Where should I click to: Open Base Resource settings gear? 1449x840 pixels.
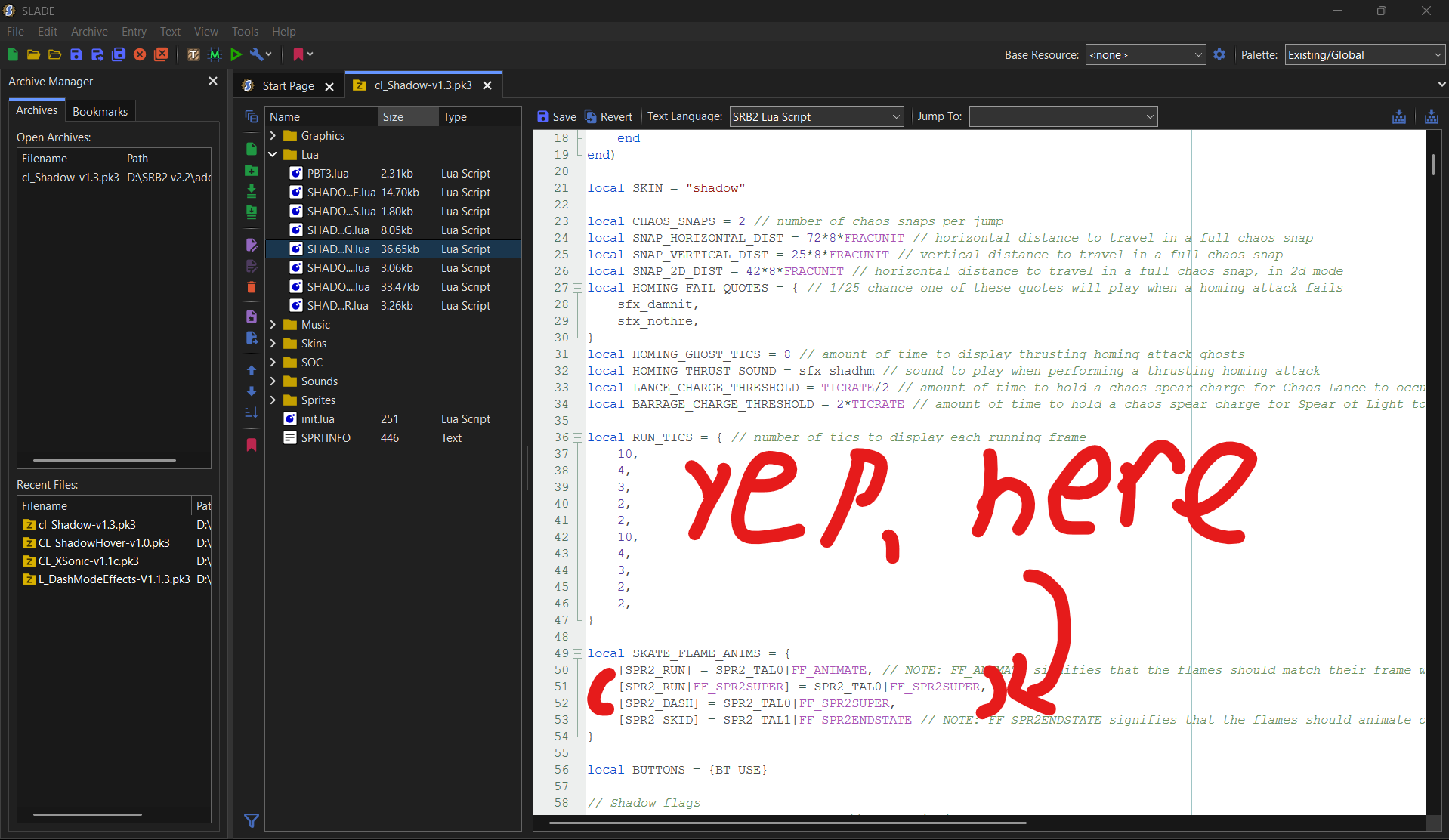click(1219, 54)
